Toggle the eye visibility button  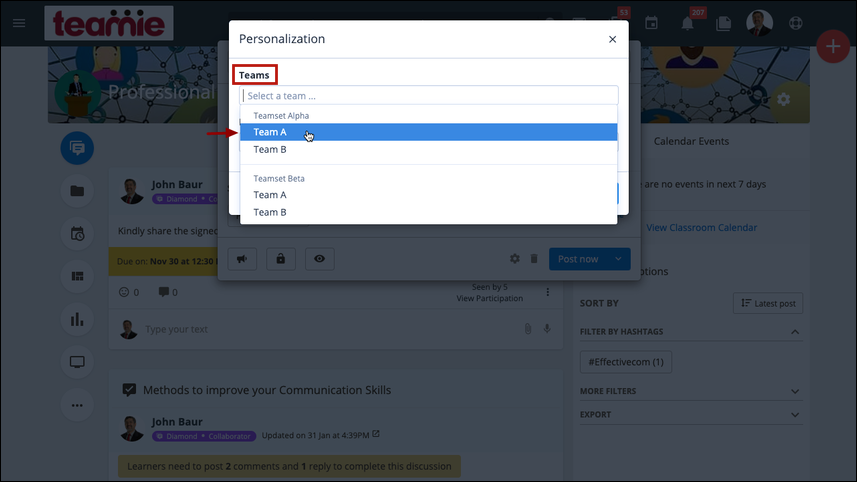coord(320,259)
